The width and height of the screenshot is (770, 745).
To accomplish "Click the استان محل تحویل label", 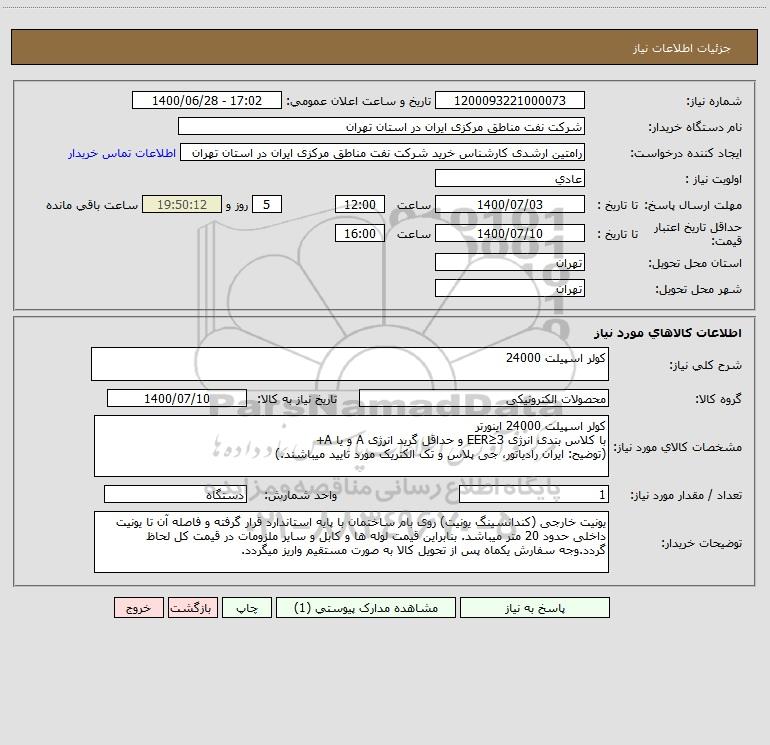I will 695,263.
